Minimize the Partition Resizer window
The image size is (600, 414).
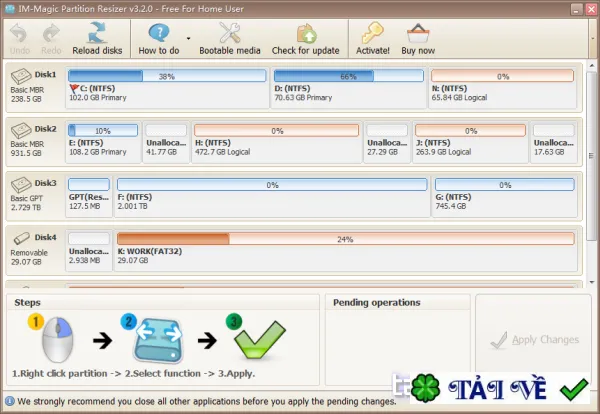(x=576, y=9)
